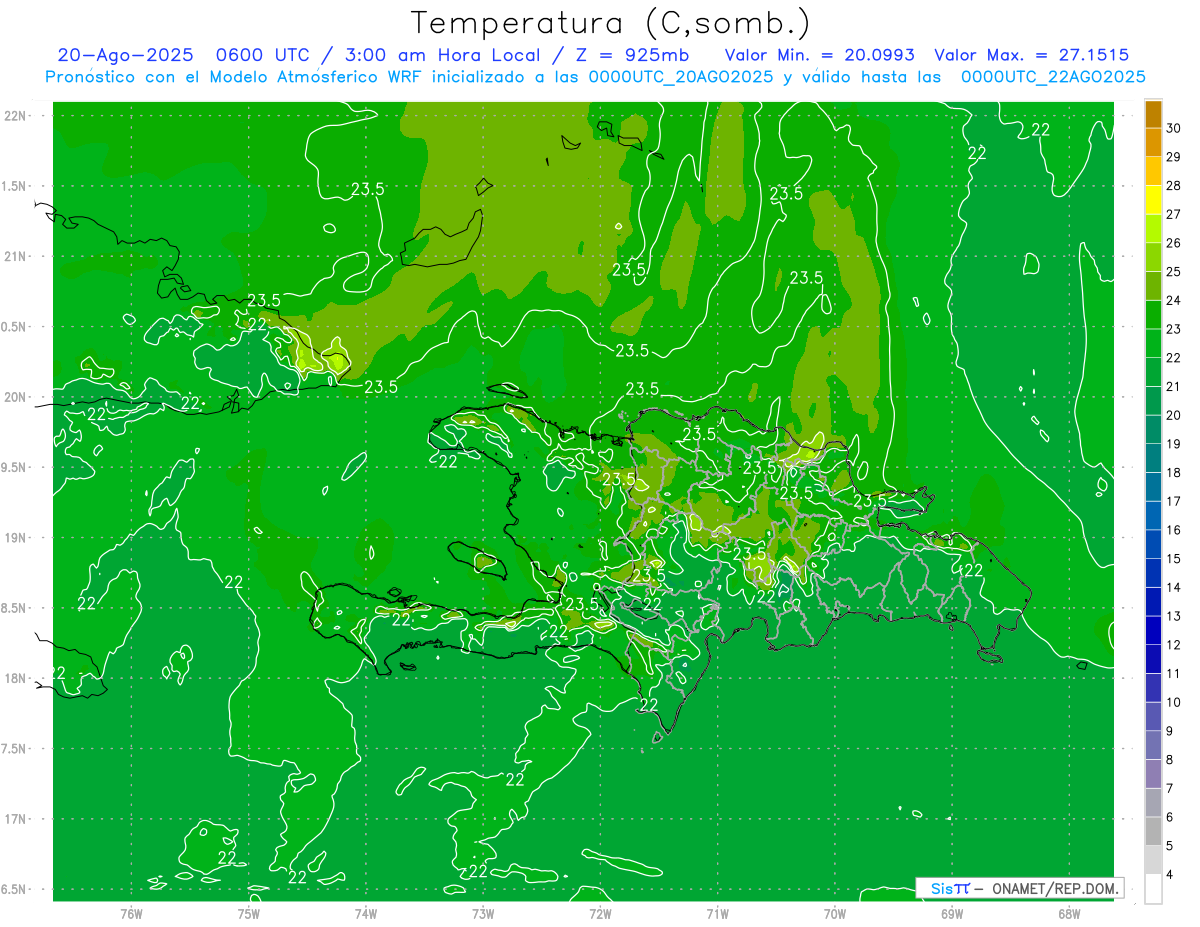This screenshot has width=1200, height=927.
Task: Click the legend scale label '10'
Action: [1173, 702]
